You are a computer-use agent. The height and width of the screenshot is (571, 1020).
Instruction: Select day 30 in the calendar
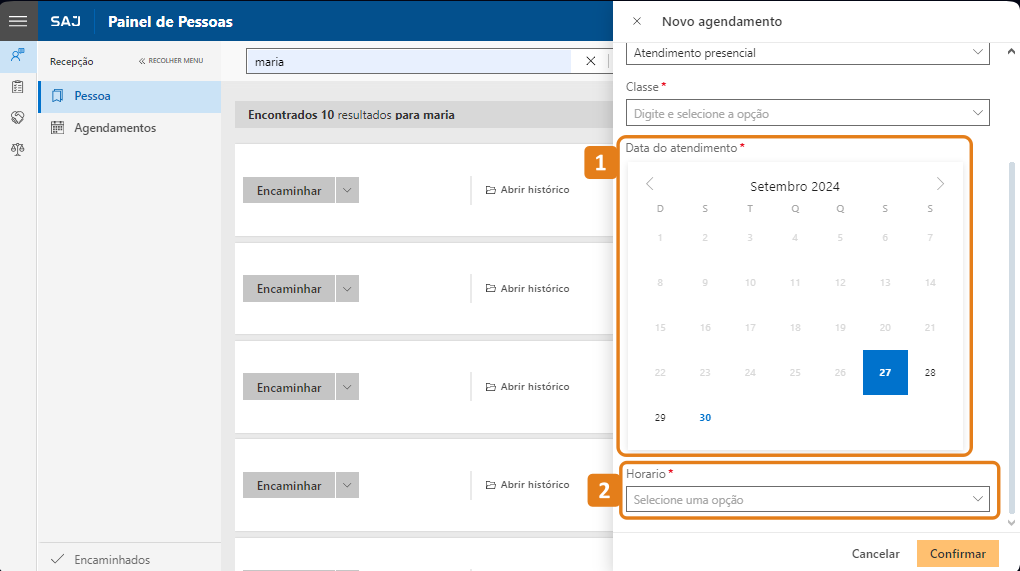[x=705, y=418]
